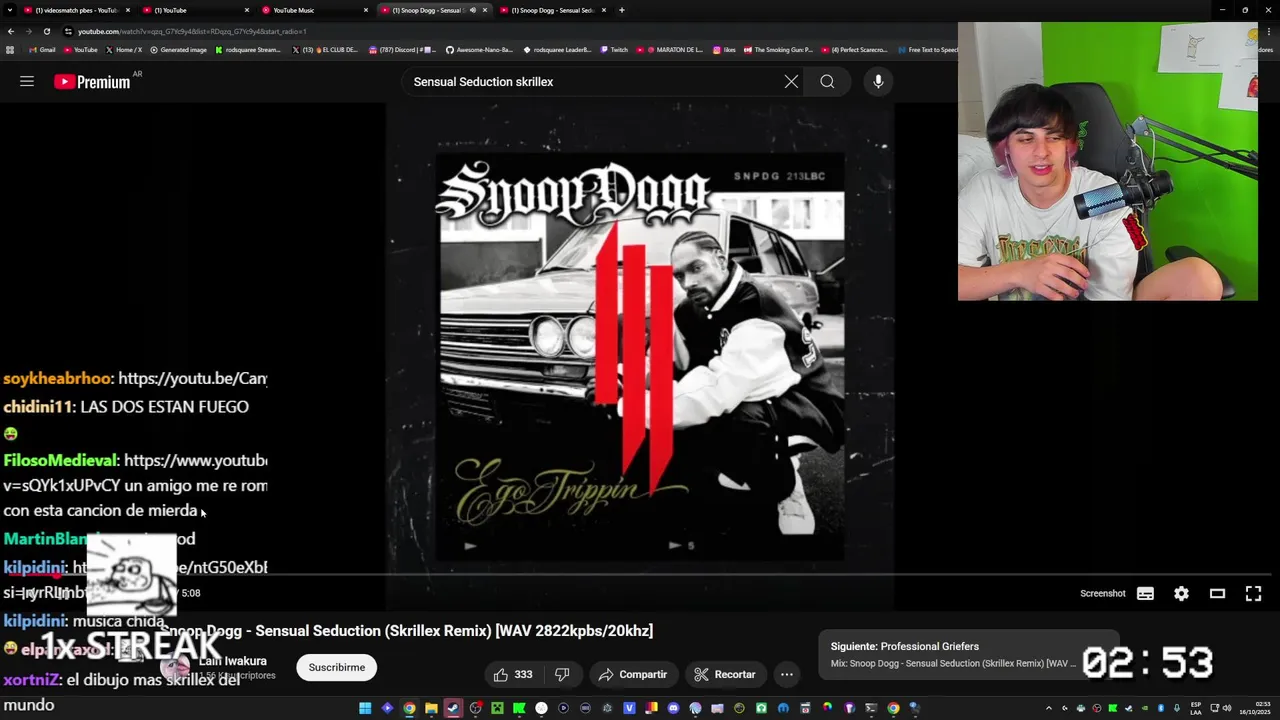Screen dimensions: 1280x720
Task: Reload the current page
Action: pos(46,31)
